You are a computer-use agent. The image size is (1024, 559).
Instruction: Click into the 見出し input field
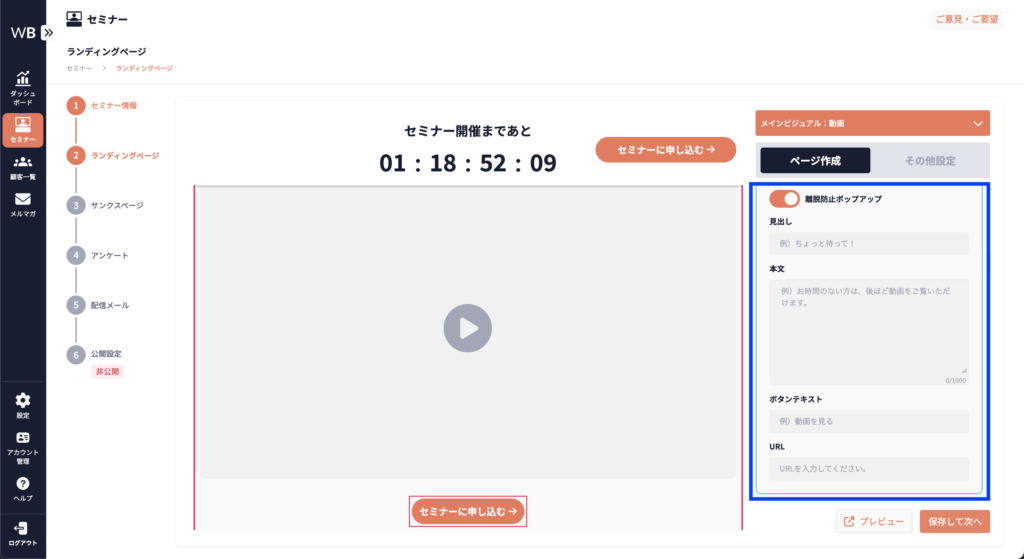(x=869, y=244)
